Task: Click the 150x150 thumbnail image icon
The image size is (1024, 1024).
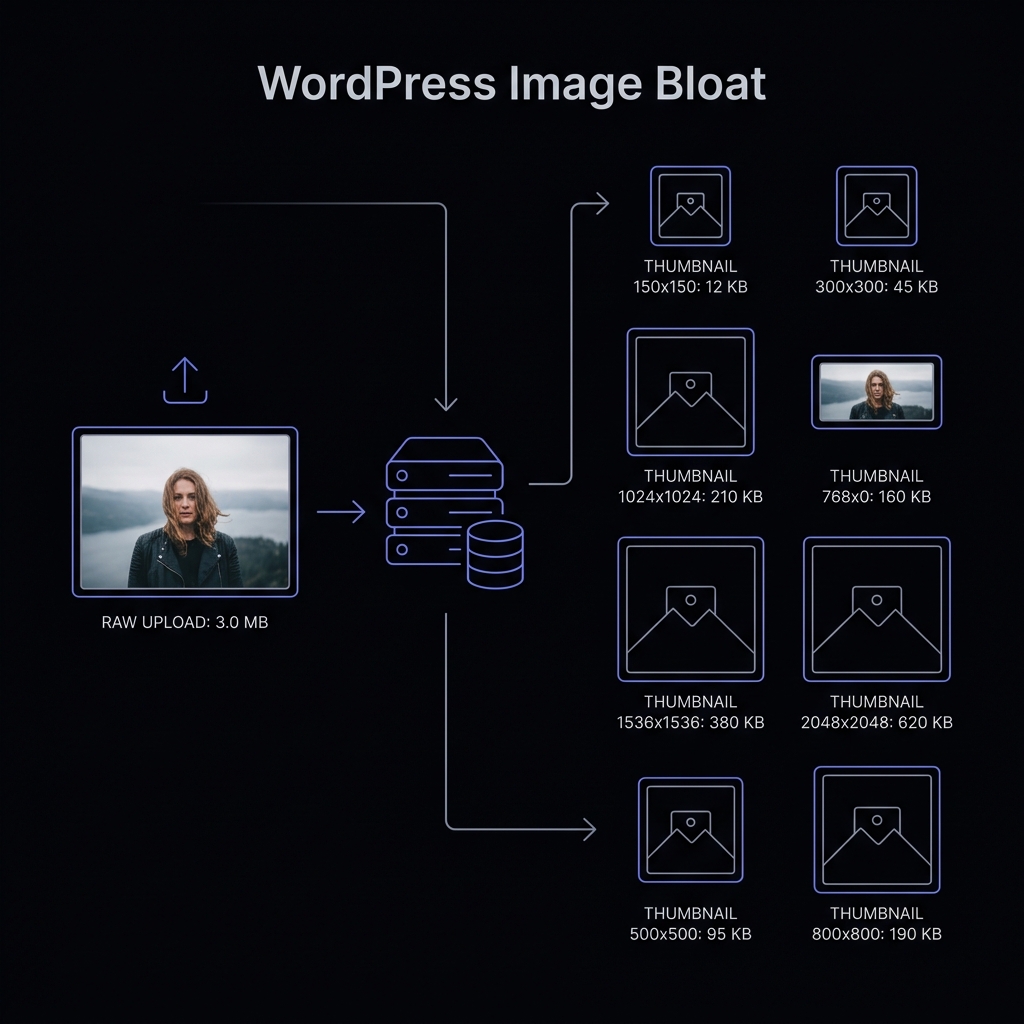Action: click(x=690, y=206)
